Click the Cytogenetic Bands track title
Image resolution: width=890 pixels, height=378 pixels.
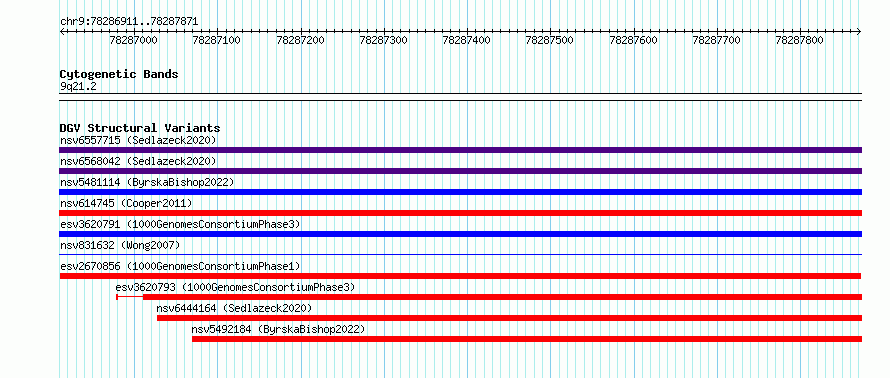coord(119,74)
